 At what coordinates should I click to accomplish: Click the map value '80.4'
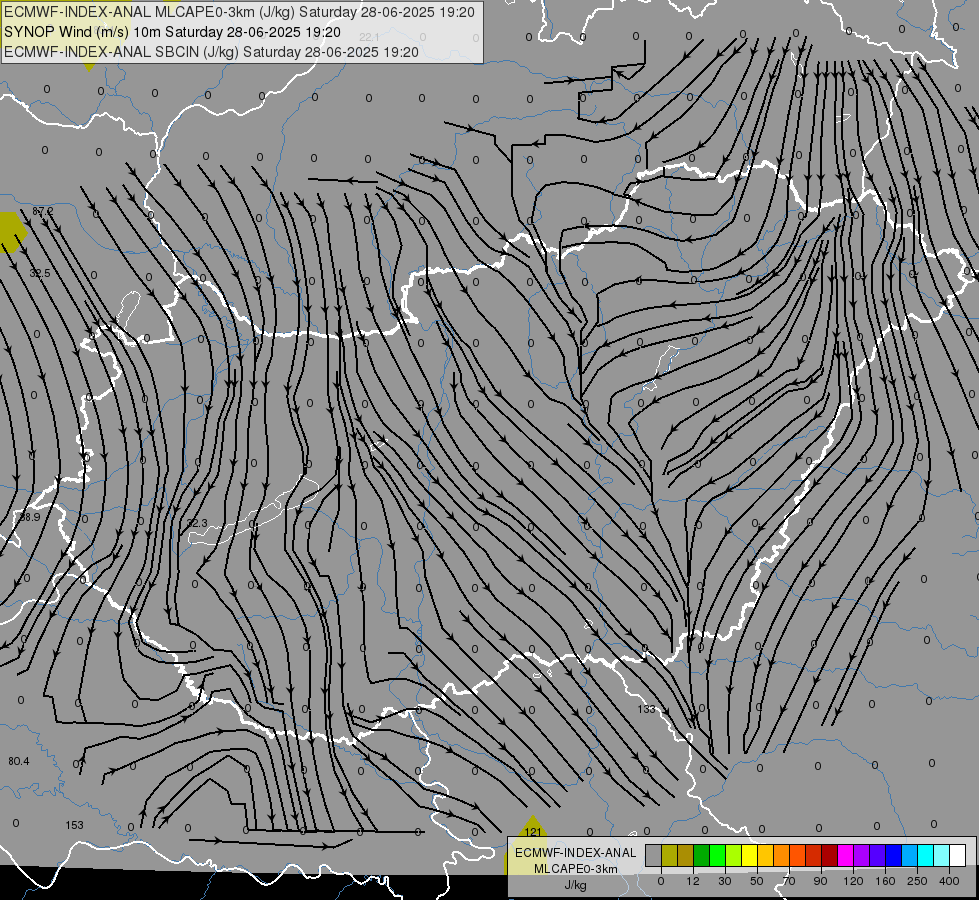(x=19, y=761)
